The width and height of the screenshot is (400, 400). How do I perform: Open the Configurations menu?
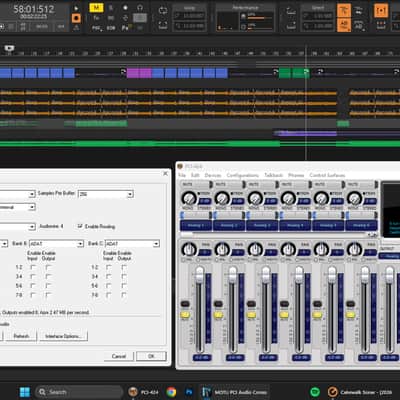(x=243, y=175)
